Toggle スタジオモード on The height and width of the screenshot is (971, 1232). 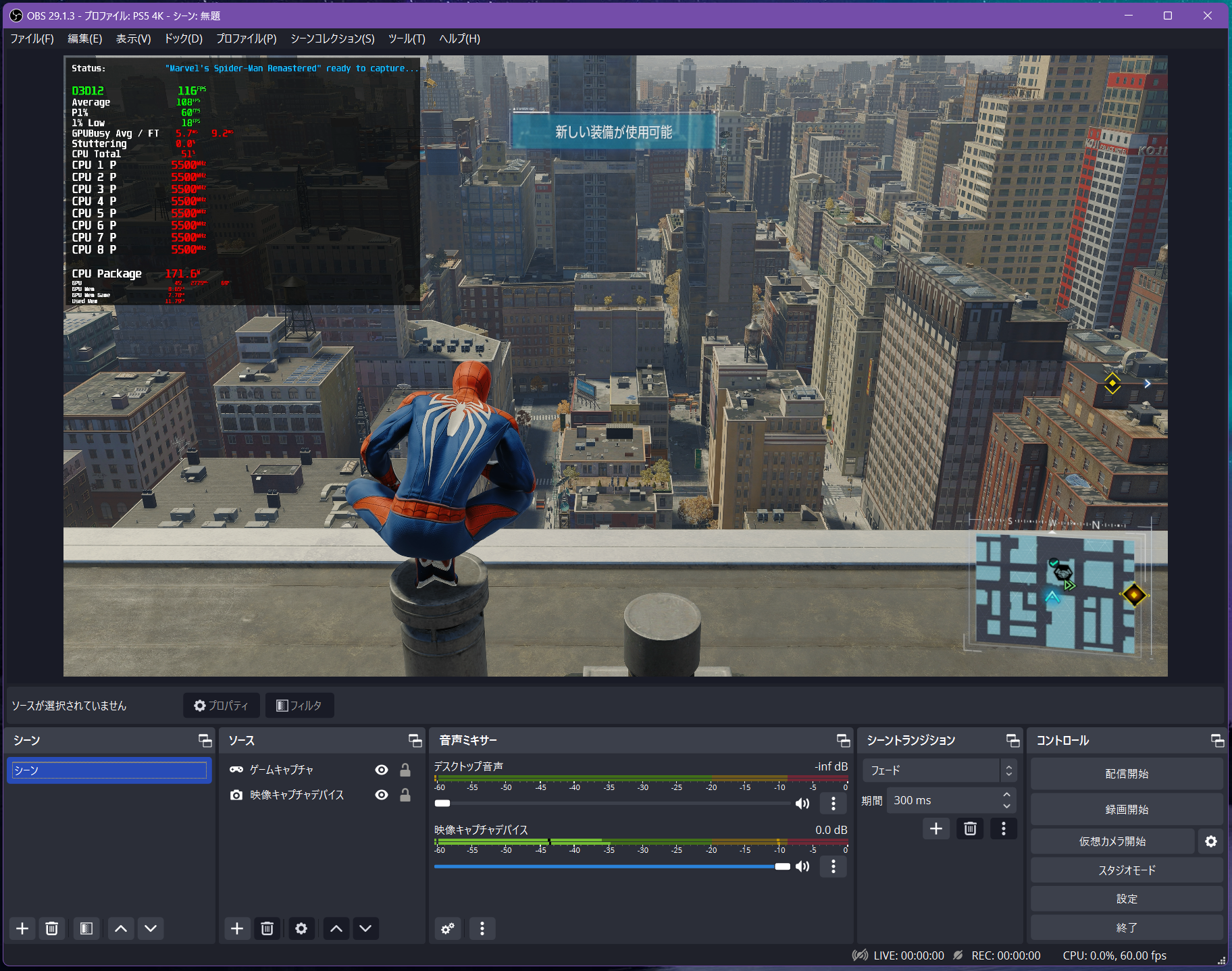[1126, 870]
